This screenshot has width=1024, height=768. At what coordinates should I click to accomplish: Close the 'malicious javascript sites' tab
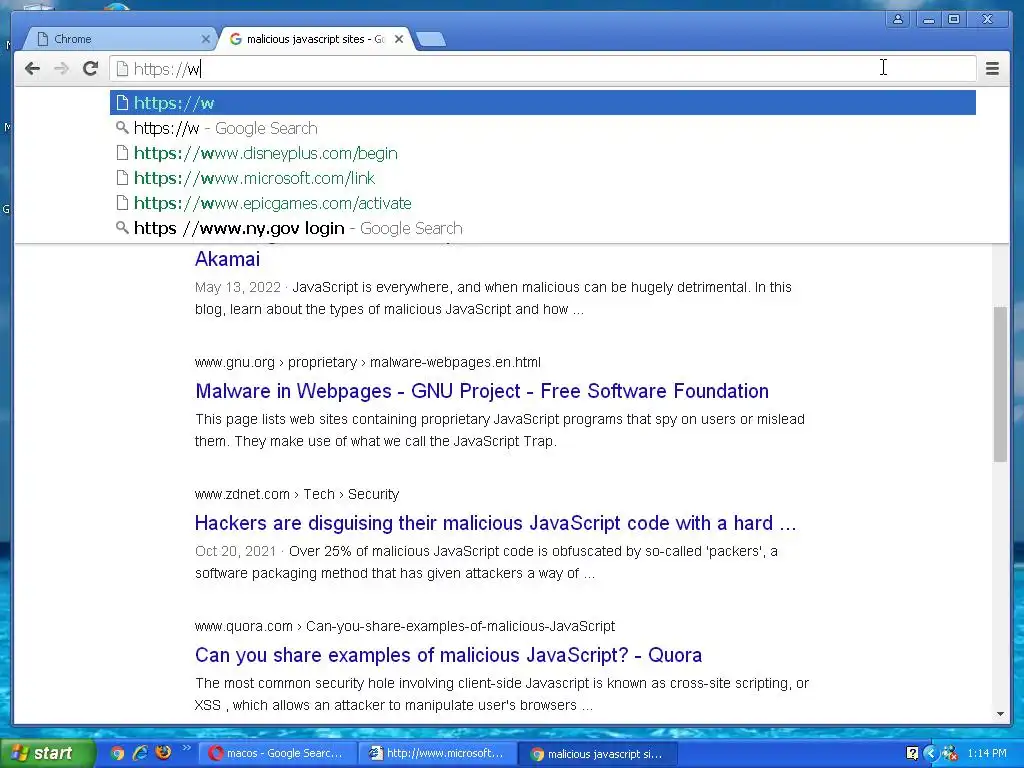(399, 39)
